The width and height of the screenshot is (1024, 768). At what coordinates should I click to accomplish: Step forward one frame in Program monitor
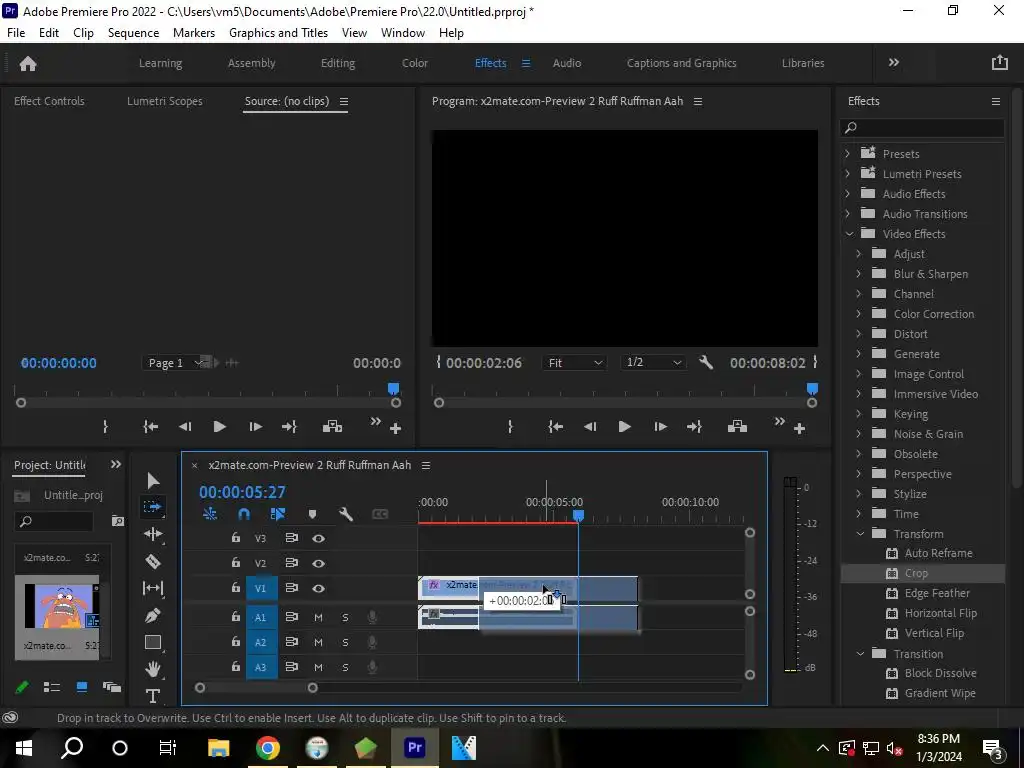[x=660, y=426]
